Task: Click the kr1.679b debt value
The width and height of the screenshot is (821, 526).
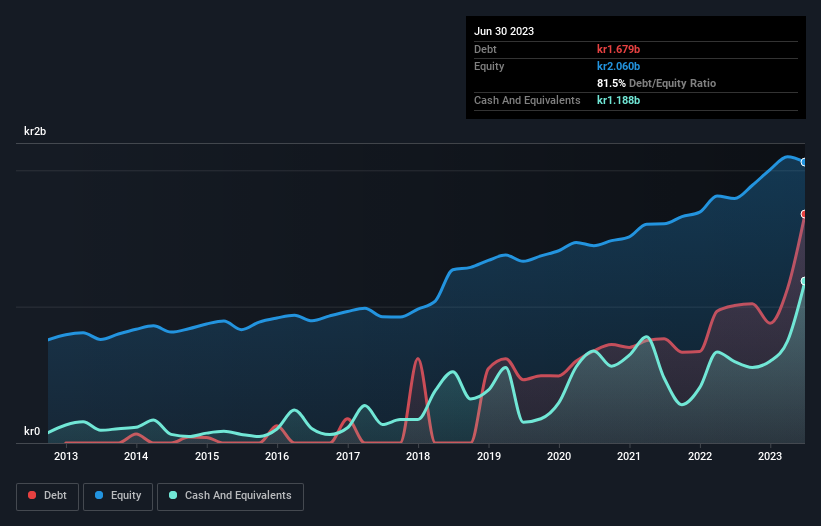Action: [618, 49]
